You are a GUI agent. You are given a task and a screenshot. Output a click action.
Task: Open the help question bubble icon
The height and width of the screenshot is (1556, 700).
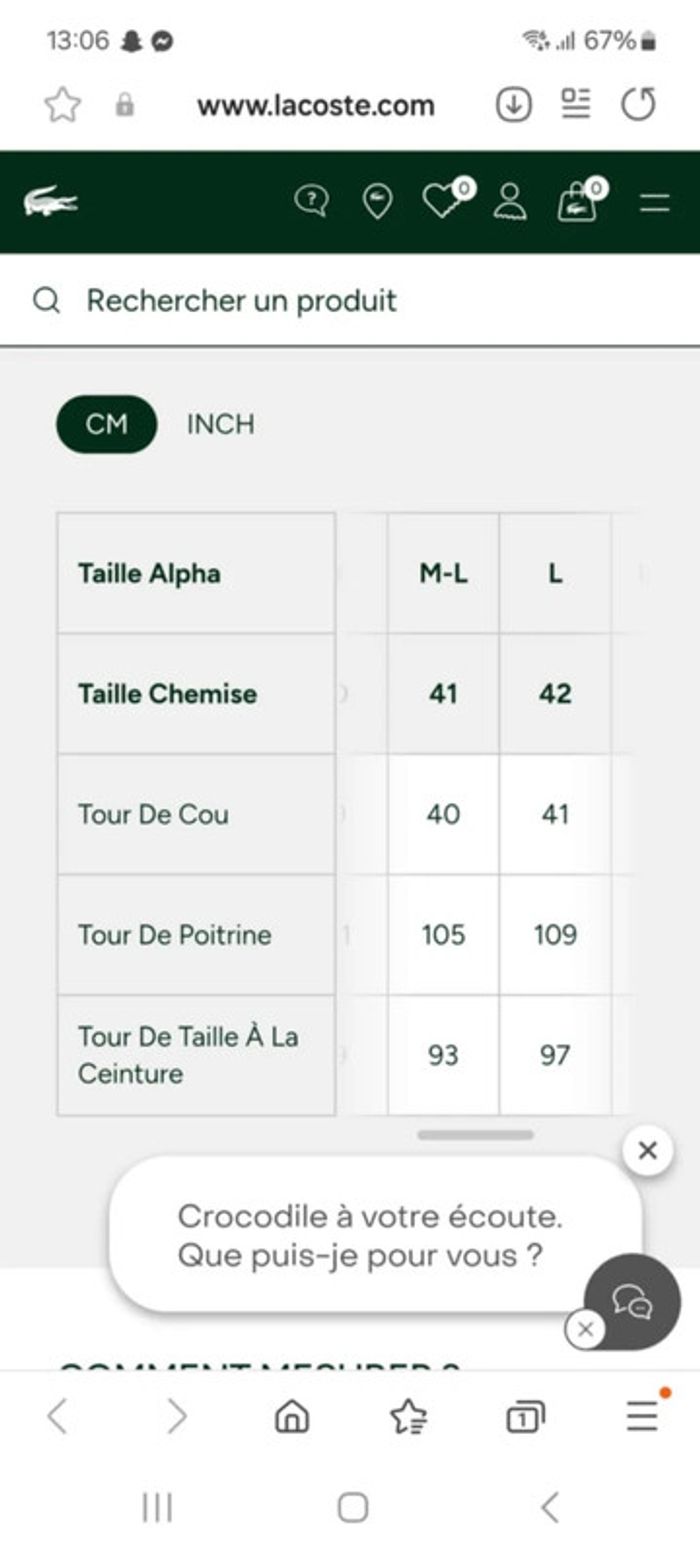pos(311,202)
